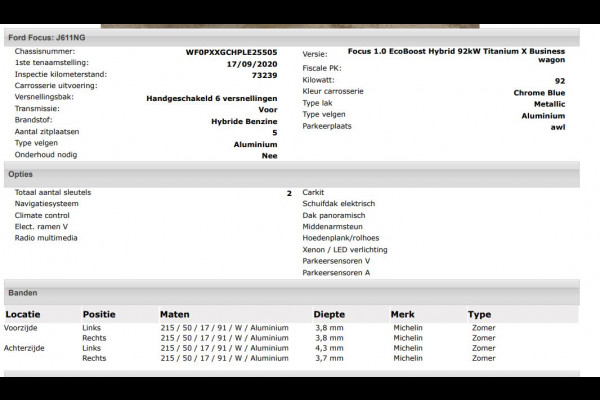Click the Parkeersensoren V option
The width and height of the screenshot is (600, 400).
(336, 261)
